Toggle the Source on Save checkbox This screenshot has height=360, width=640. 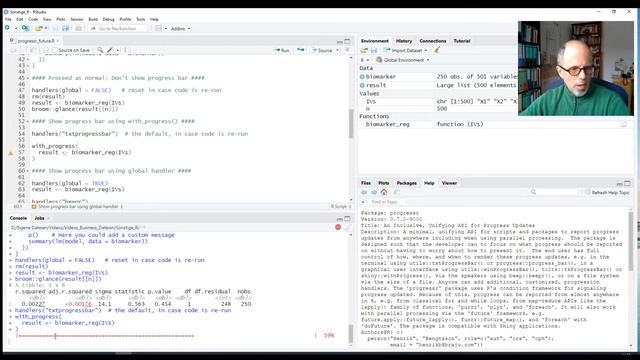tap(54, 50)
